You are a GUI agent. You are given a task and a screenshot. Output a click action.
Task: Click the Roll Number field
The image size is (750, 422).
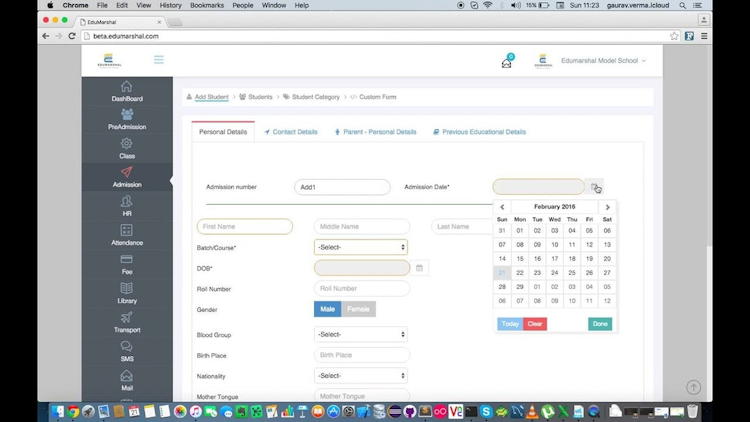click(362, 289)
